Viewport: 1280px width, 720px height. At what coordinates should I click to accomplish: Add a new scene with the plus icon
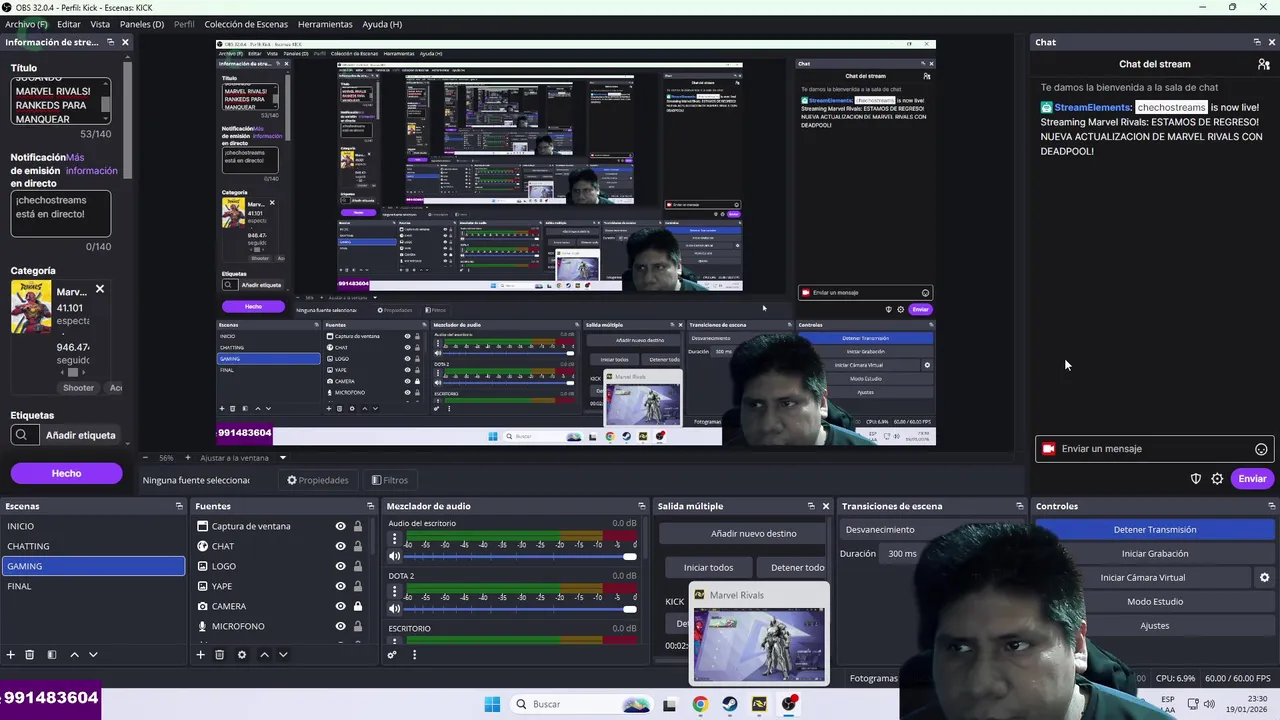11,654
